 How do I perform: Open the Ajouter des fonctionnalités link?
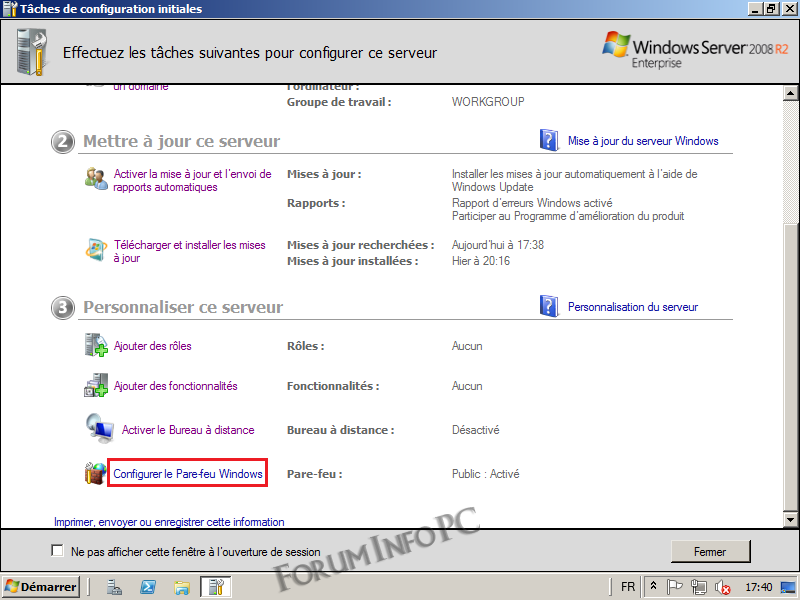click(x=176, y=386)
